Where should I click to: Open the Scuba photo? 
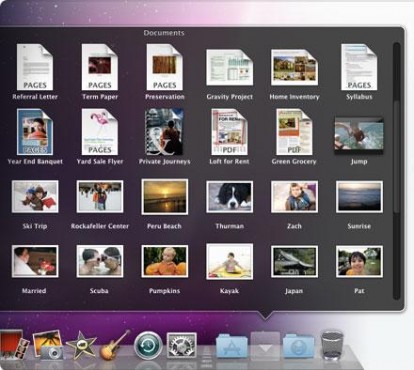click(100, 261)
